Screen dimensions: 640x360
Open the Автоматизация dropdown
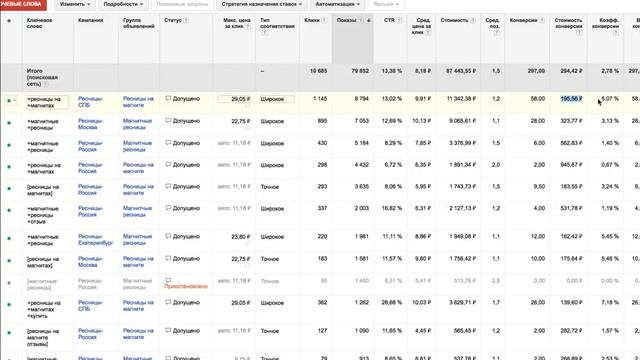click(x=338, y=4)
